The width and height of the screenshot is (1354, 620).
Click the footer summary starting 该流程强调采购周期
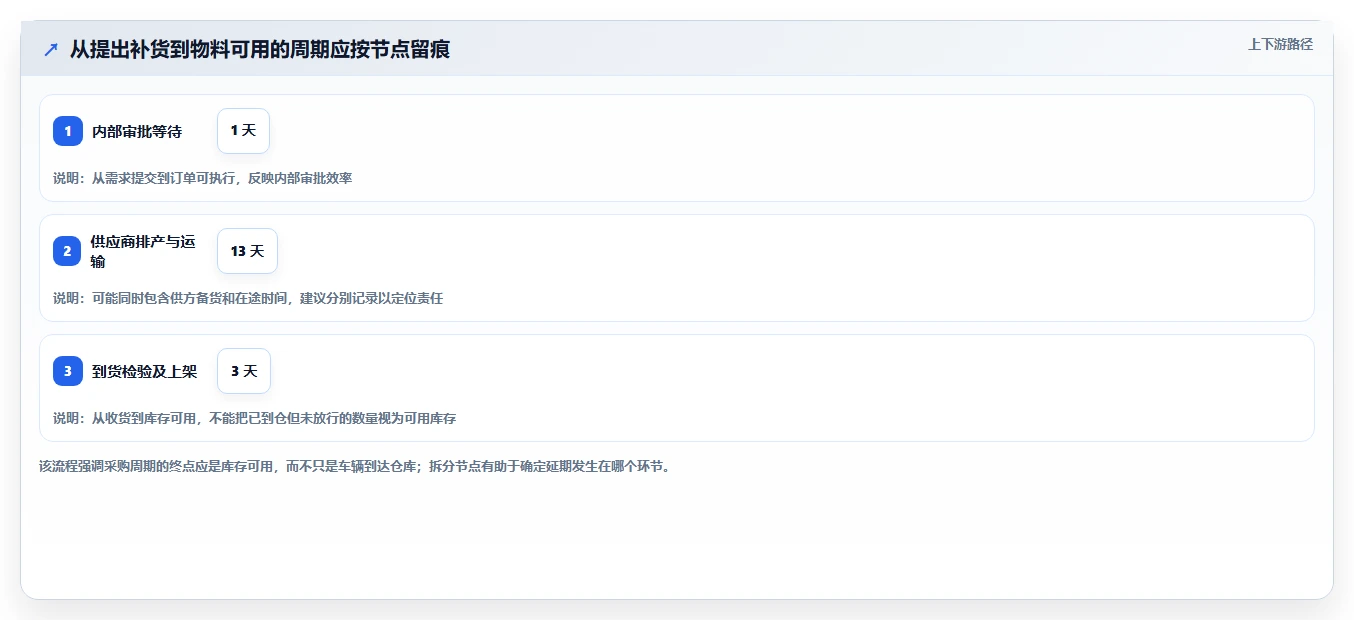click(354, 466)
